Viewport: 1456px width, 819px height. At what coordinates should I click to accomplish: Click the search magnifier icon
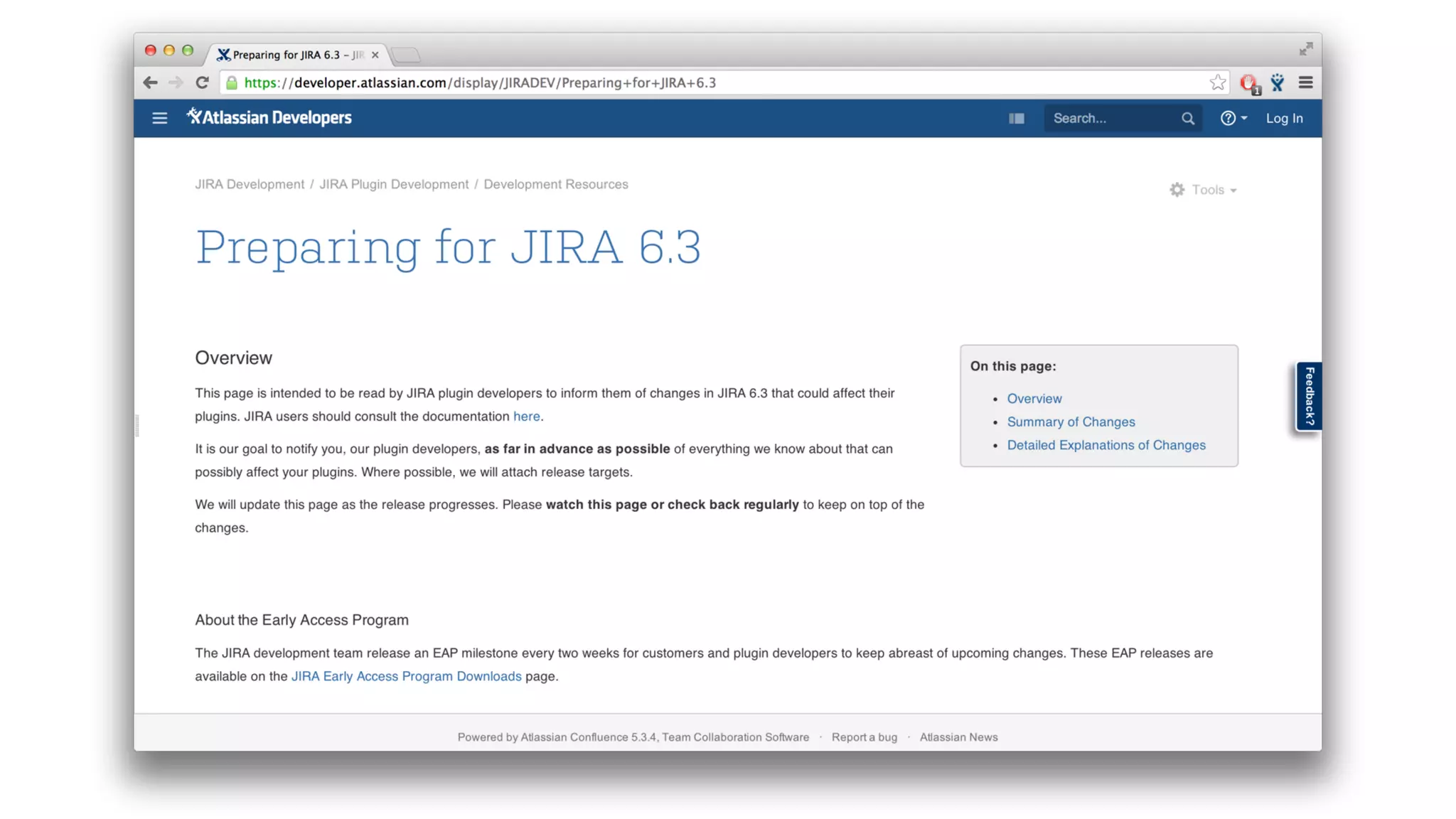(x=1187, y=118)
